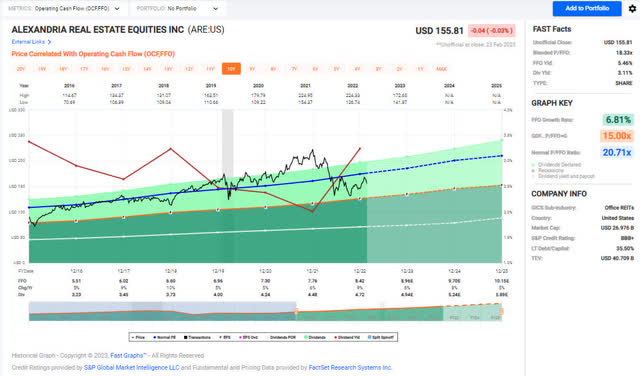This screenshot has height=376, width=640.
Task: Click the GRAPH KEY panel heading
Action: point(552,103)
